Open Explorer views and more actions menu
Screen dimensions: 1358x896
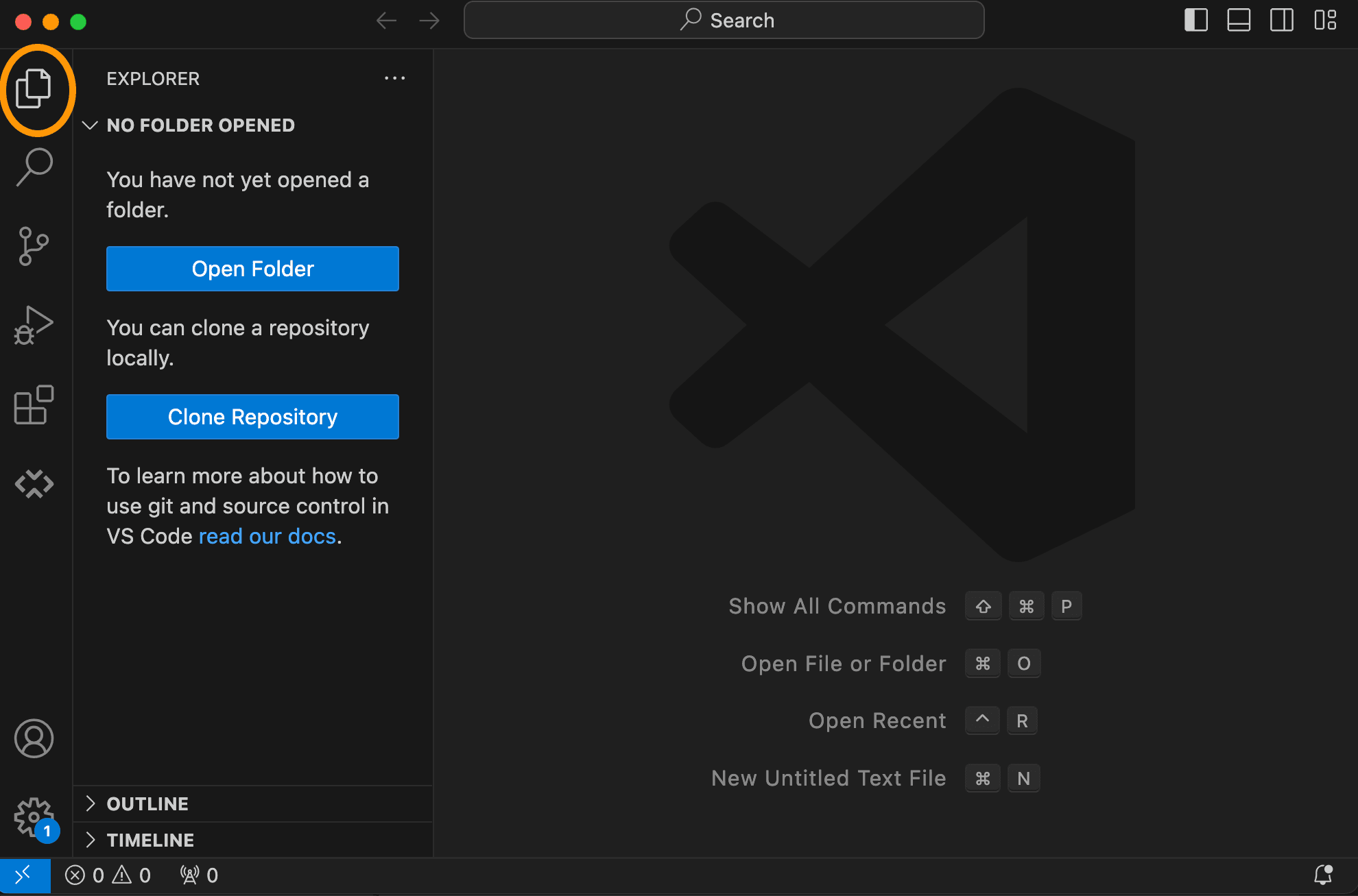pyautogui.click(x=394, y=78)
